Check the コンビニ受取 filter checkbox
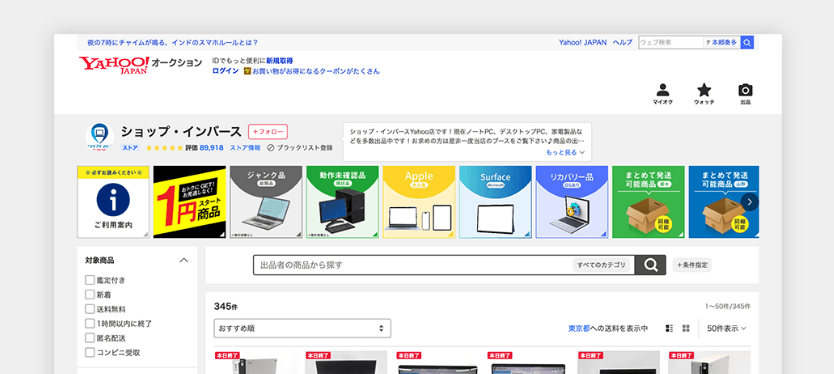The image size is (834, 374). [90, 352]
